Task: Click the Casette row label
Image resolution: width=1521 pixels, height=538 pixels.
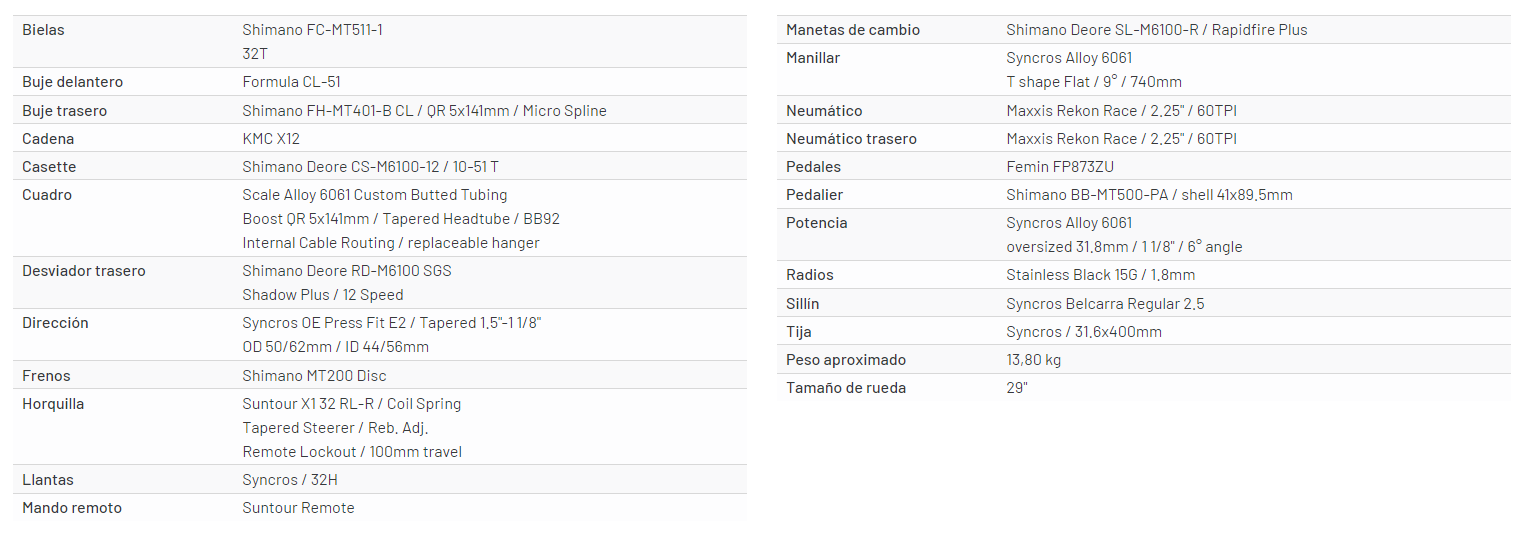Action: tap(49, 167)
